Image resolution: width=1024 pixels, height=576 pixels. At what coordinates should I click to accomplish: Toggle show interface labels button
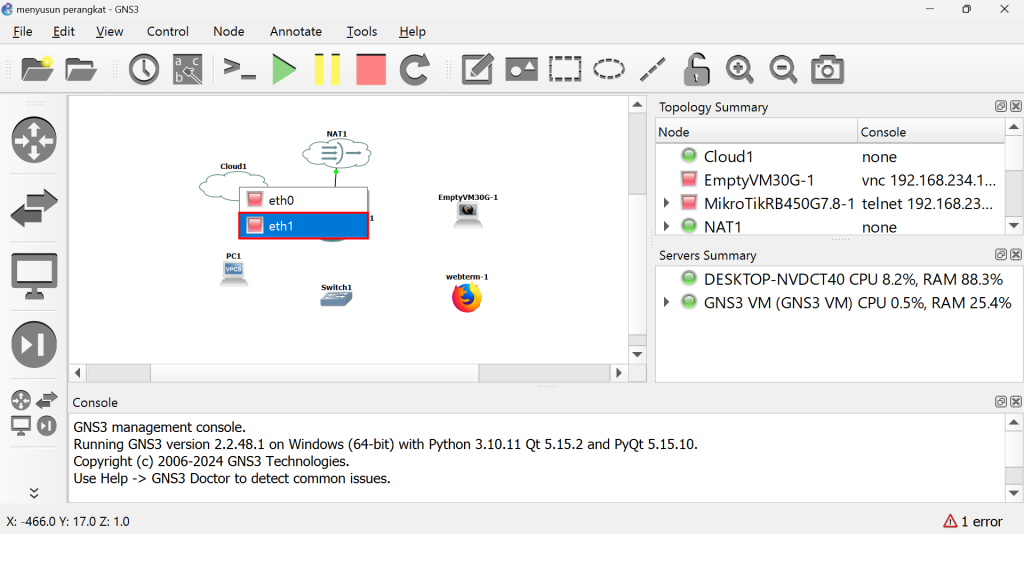(187, 69)
